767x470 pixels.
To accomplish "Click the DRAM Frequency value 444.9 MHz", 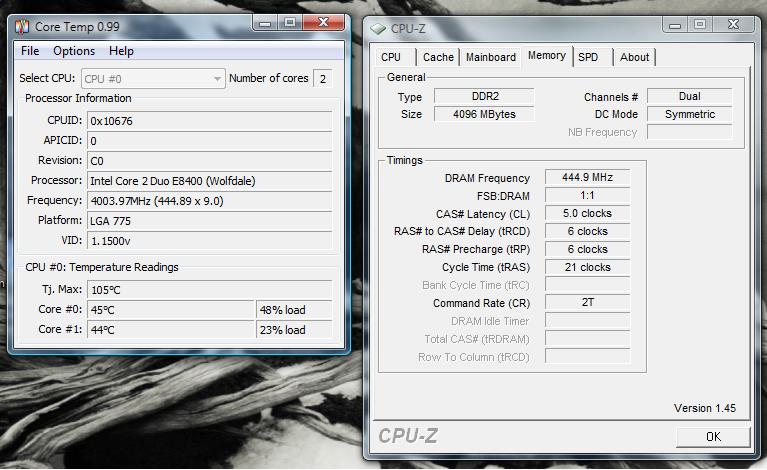I will [x=587, y=177].
